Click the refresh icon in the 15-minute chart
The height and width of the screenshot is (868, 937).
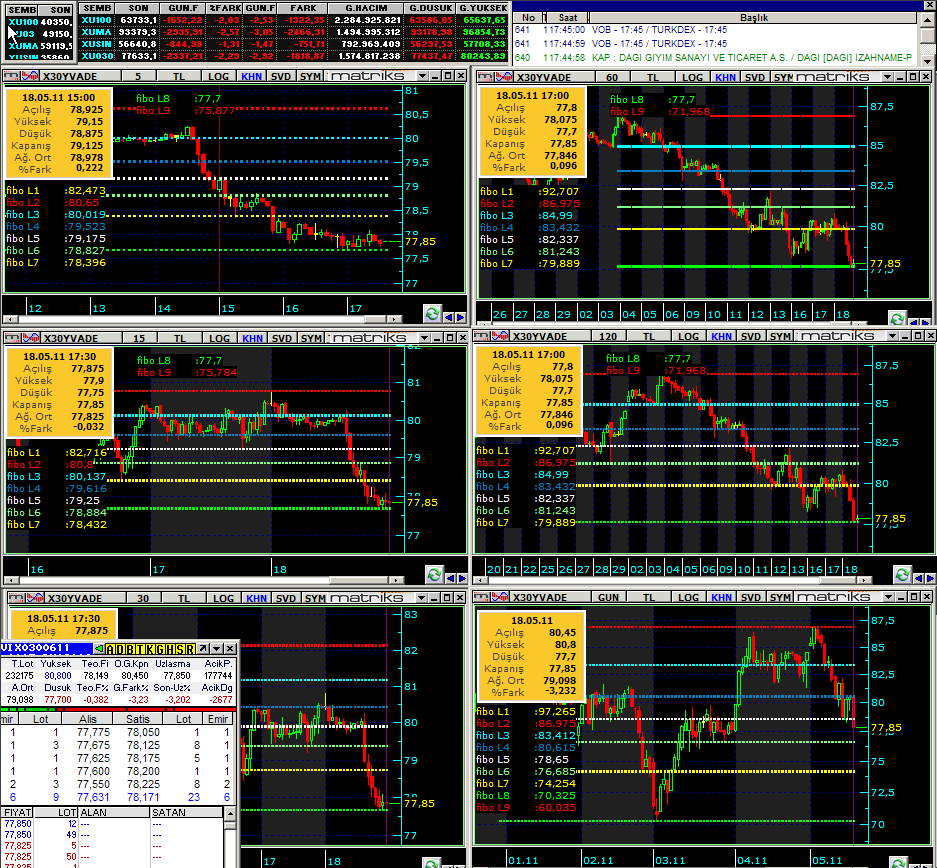(432, 573)
